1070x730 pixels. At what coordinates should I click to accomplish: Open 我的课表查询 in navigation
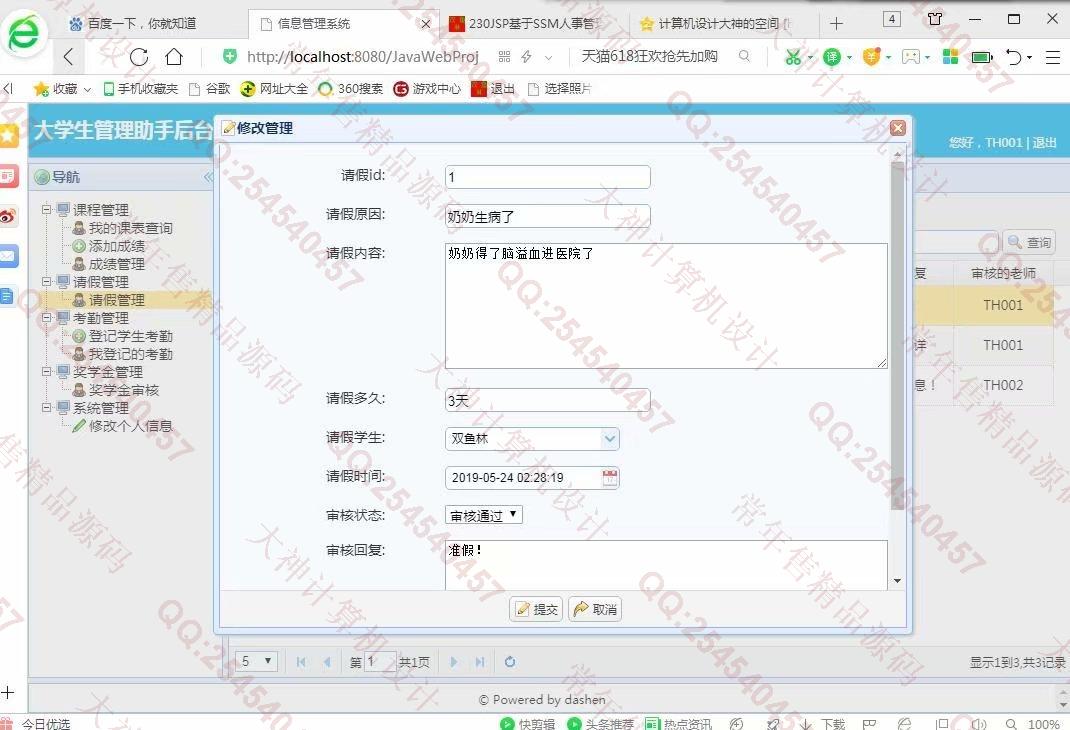(130, 228)
